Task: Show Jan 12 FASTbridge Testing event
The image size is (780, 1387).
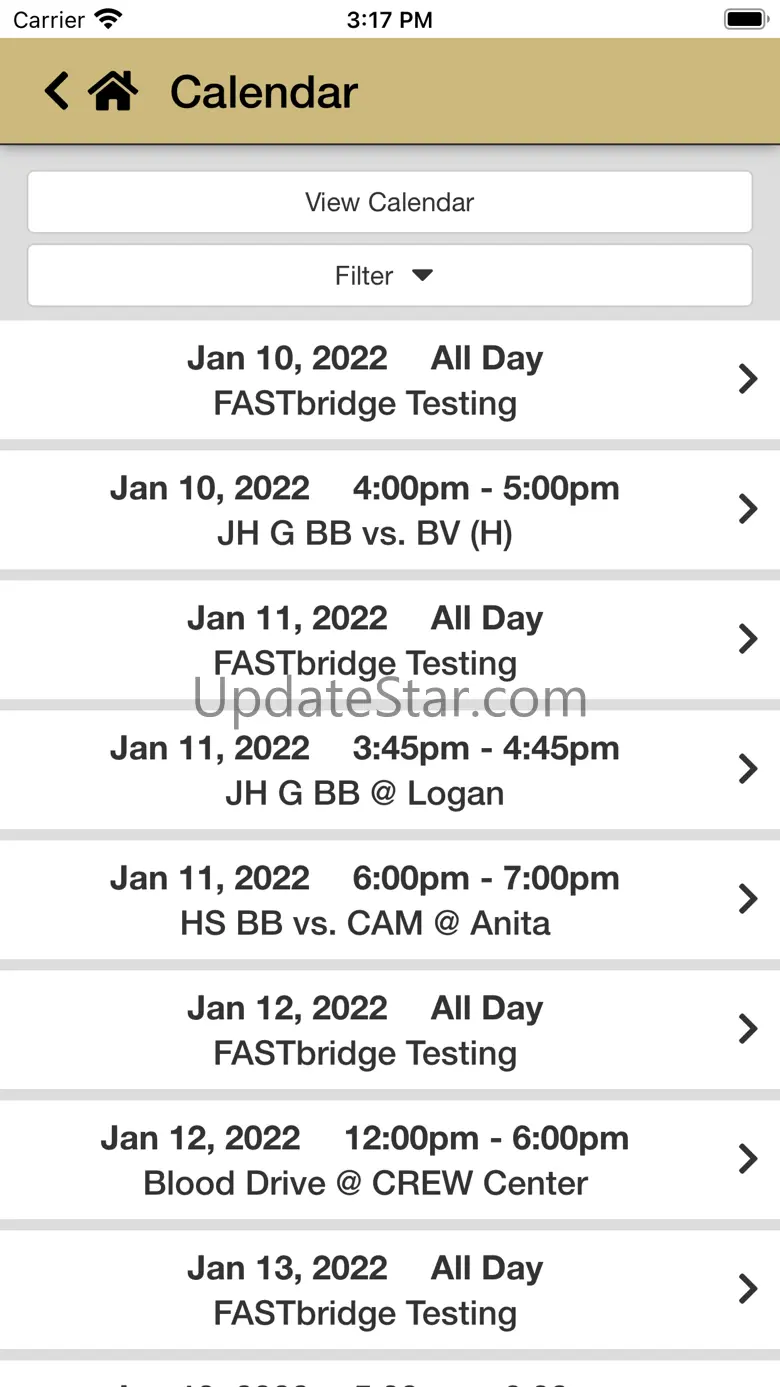Action: 365,1030
